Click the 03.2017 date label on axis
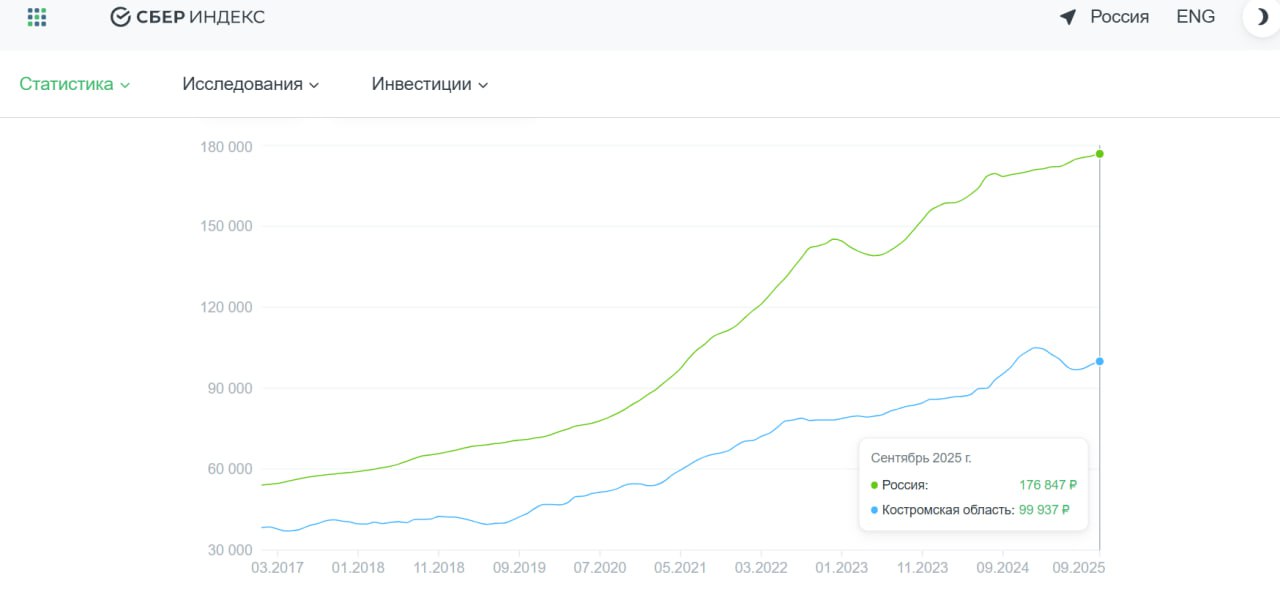 click(277, 567)
